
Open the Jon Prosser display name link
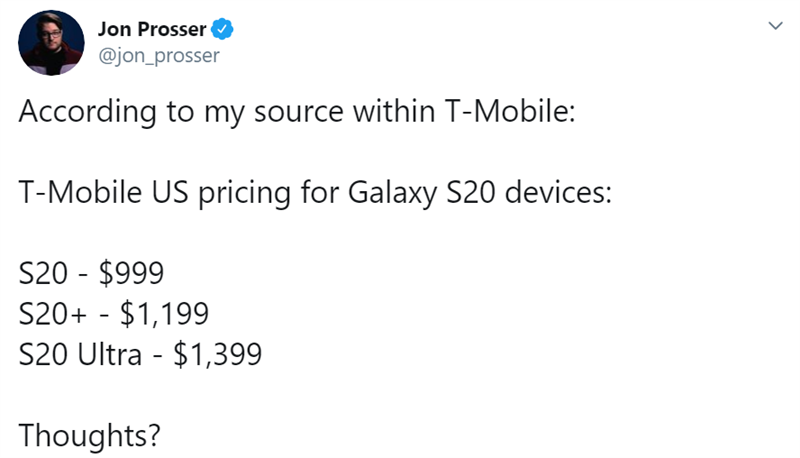coord(152,29)
